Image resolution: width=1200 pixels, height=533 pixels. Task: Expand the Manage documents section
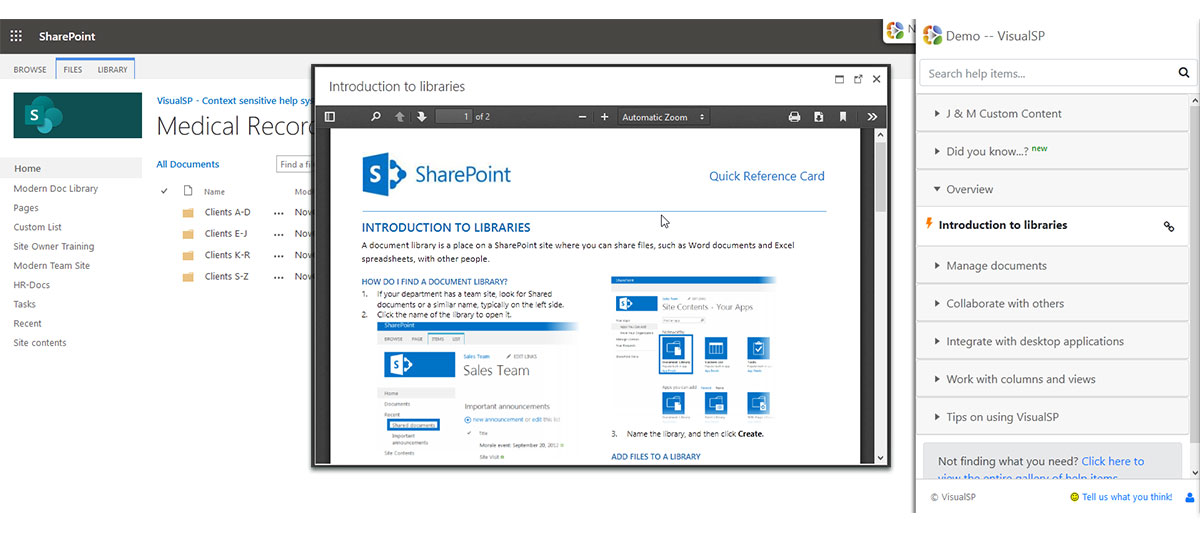coord(1053,266)
